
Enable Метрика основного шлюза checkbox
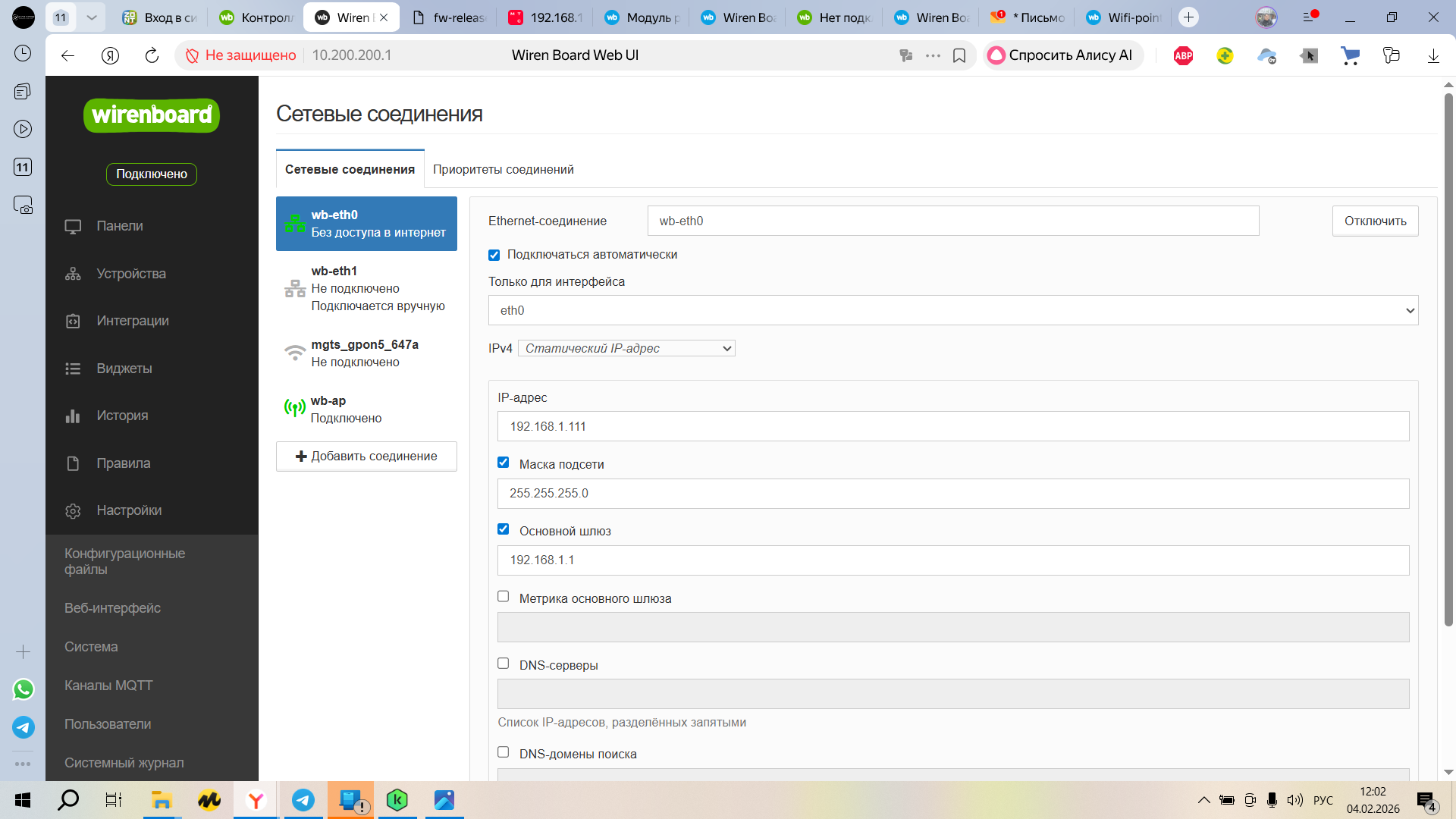504,597
